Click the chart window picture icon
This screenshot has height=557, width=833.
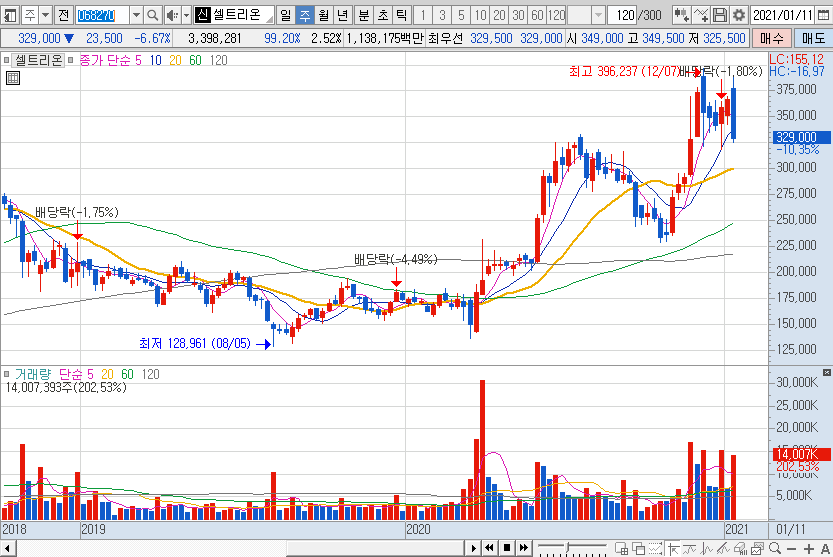758,548
